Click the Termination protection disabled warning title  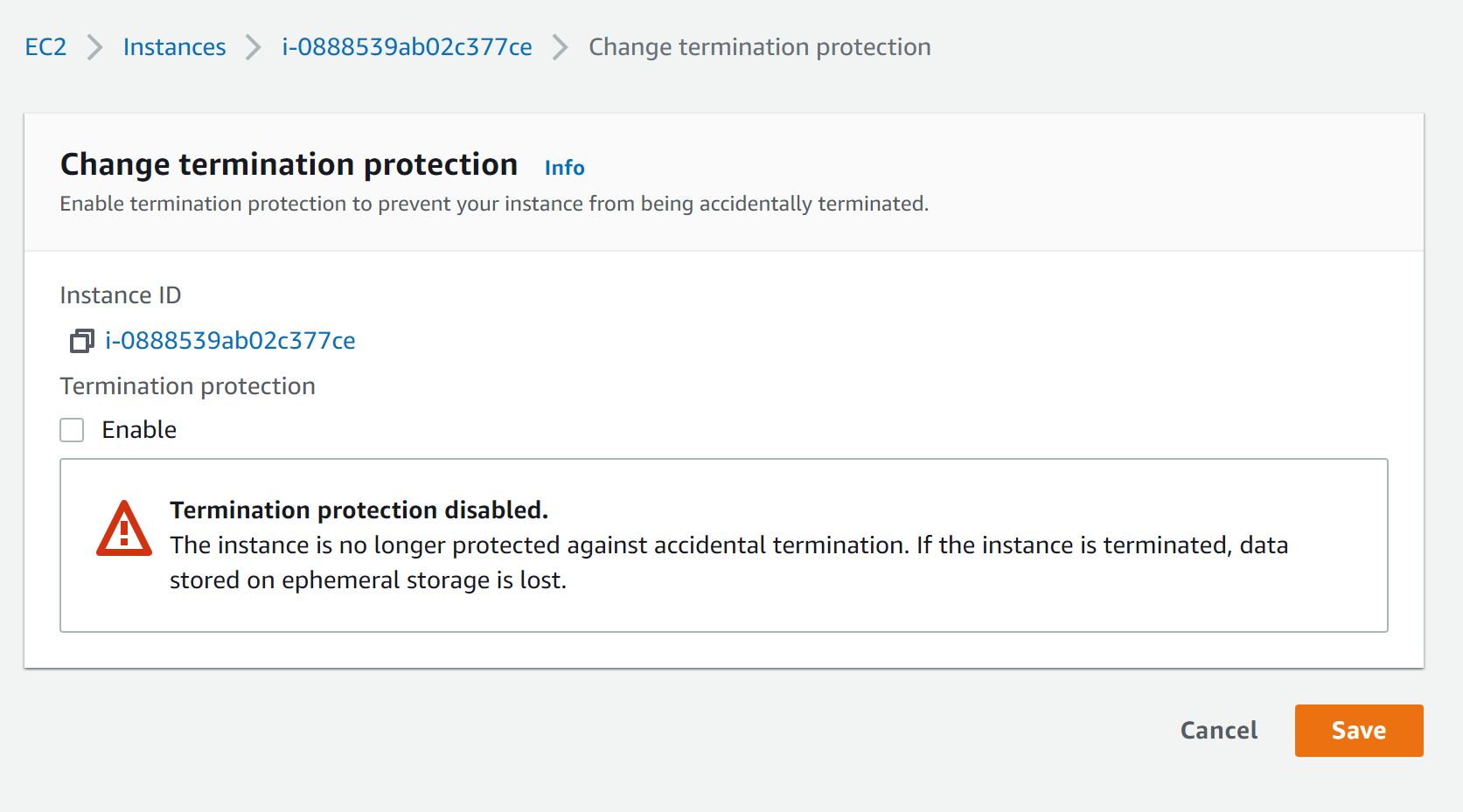click(359, 510)
